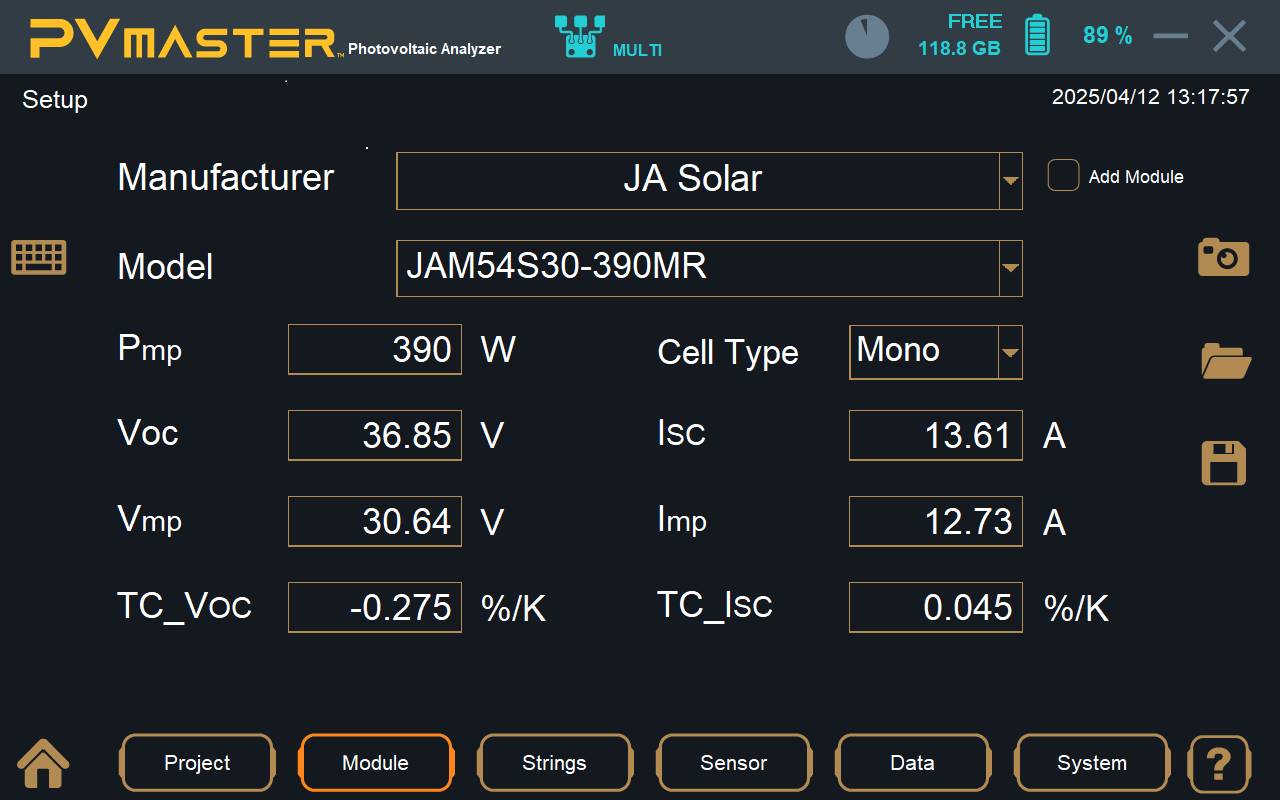The height and width of the screenshot is (800, 1280).
Task: Click the Imp field showing 12.73
Action: [936, 521]
